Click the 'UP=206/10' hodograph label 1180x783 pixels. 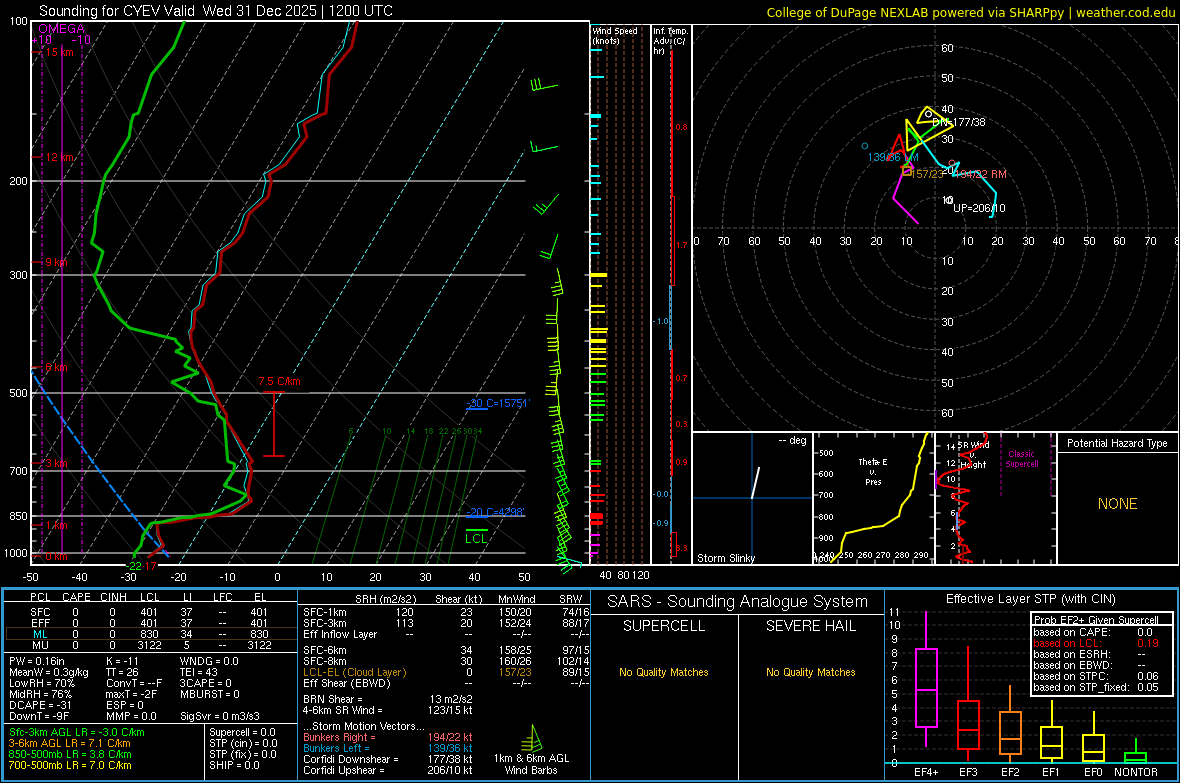[x=979, y=208]
